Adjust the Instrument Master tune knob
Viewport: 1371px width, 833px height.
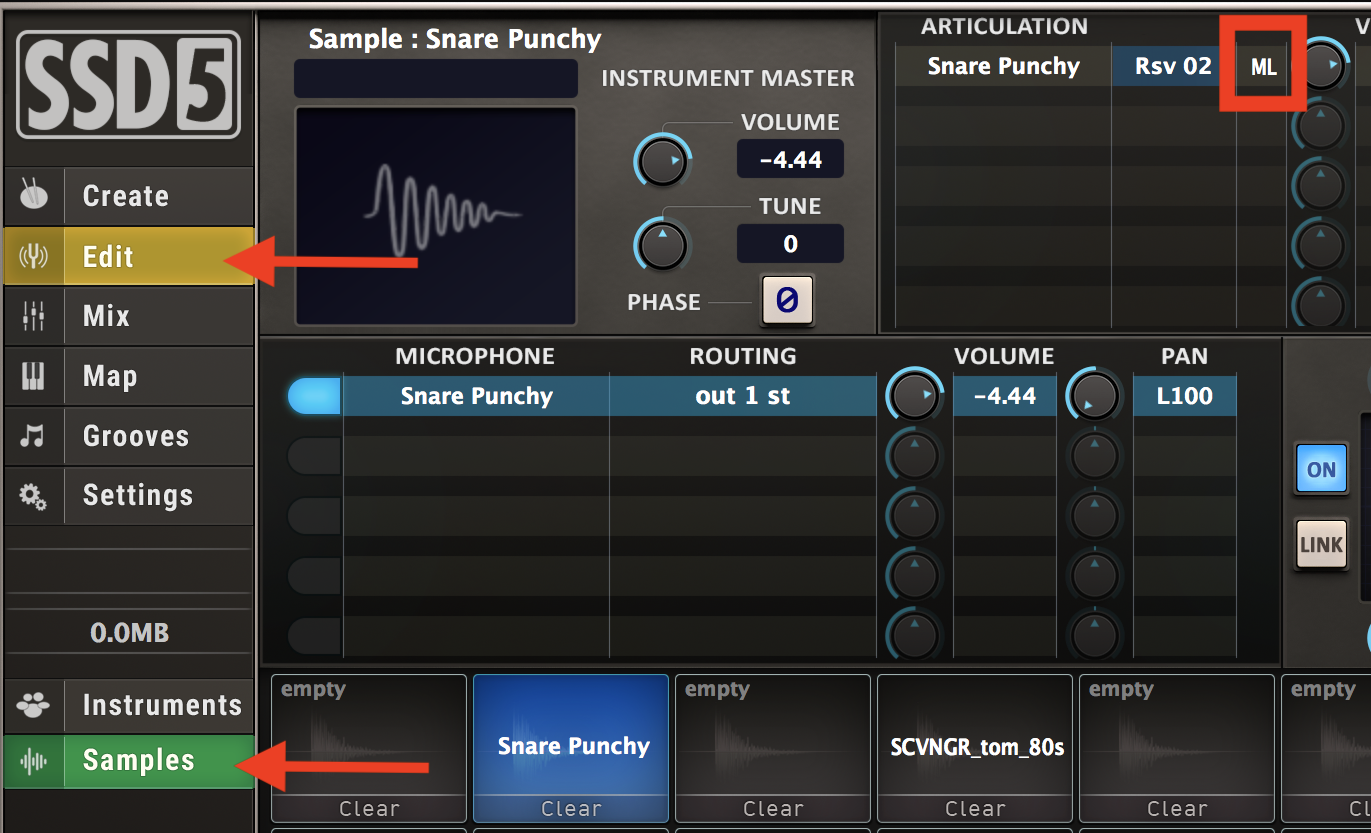pos(662,244)
